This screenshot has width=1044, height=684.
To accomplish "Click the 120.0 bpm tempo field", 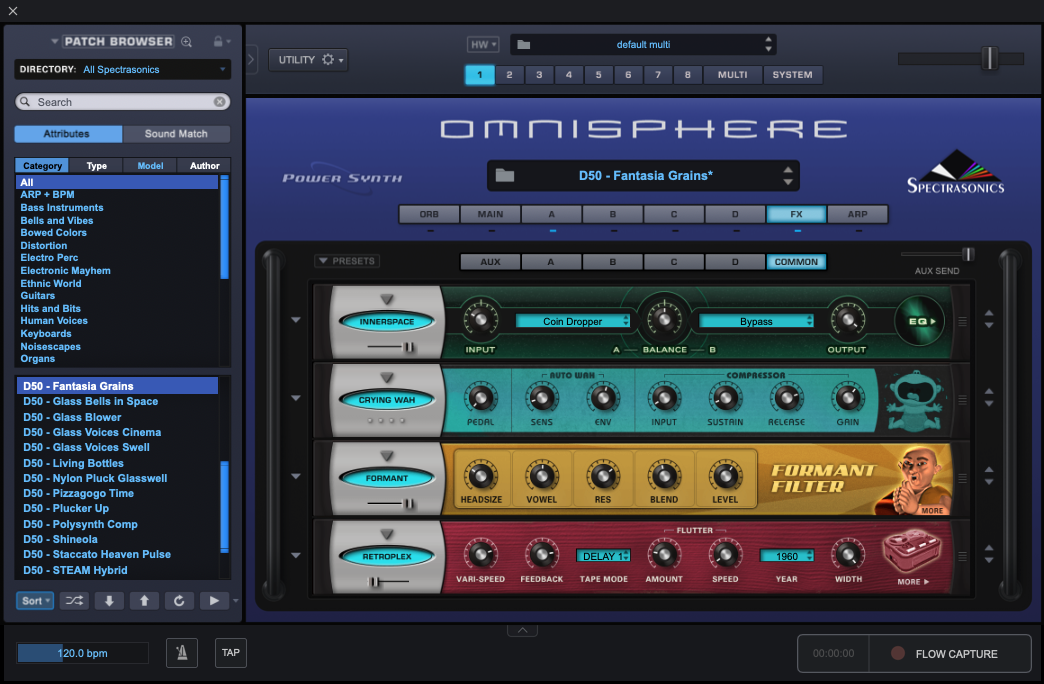I will coord(82,653).
